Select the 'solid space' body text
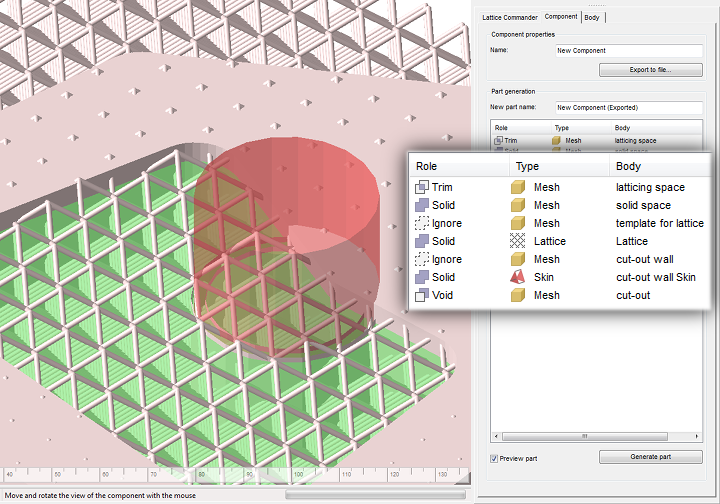 (x=643, y=205)
